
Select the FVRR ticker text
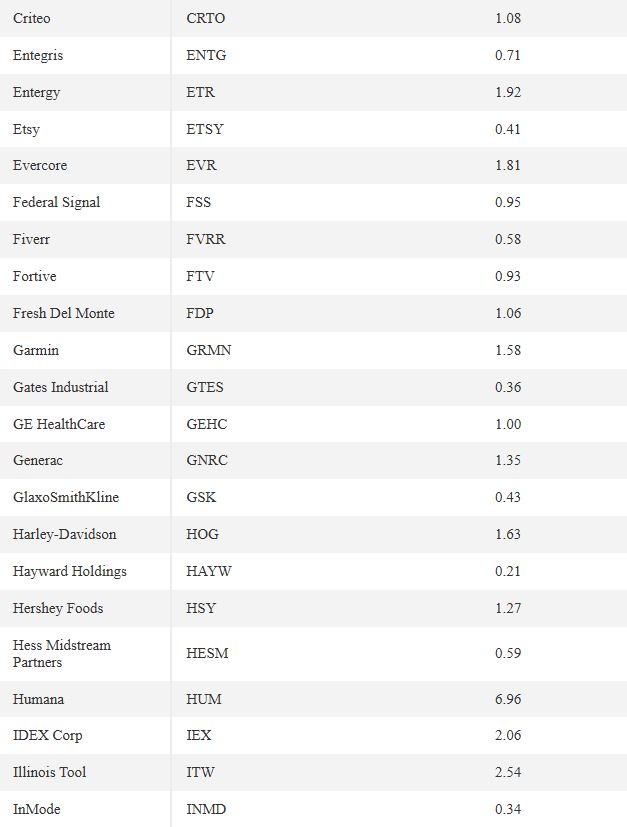pos(206,239)
